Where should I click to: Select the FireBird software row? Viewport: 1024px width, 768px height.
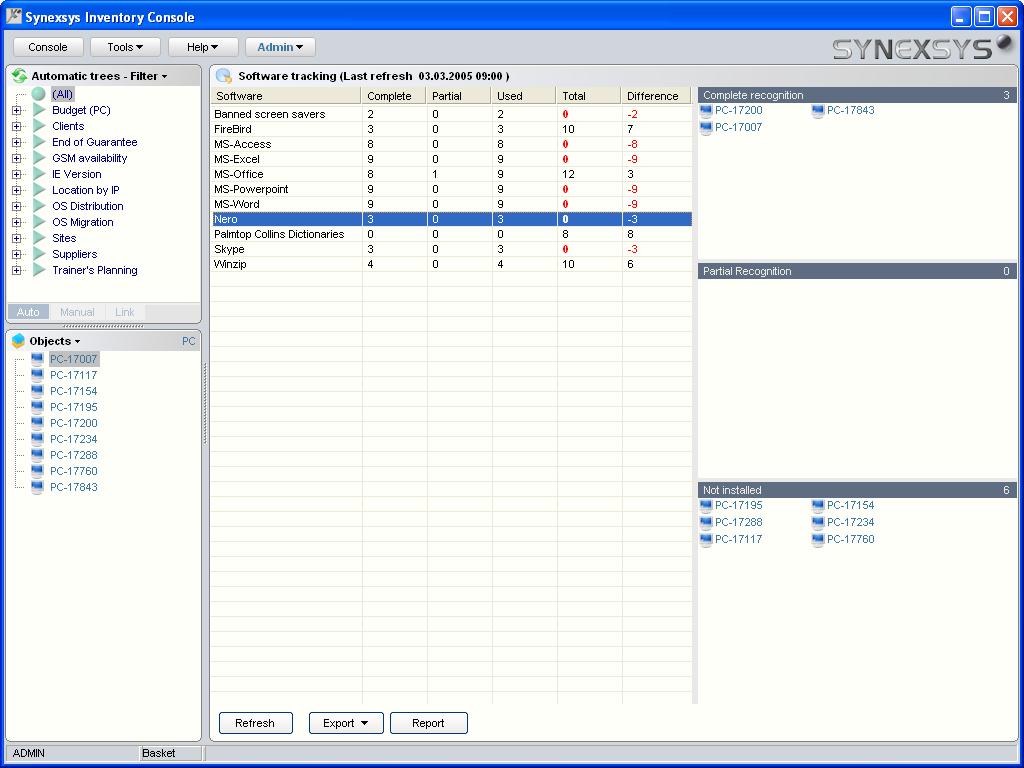click(451, 129)
